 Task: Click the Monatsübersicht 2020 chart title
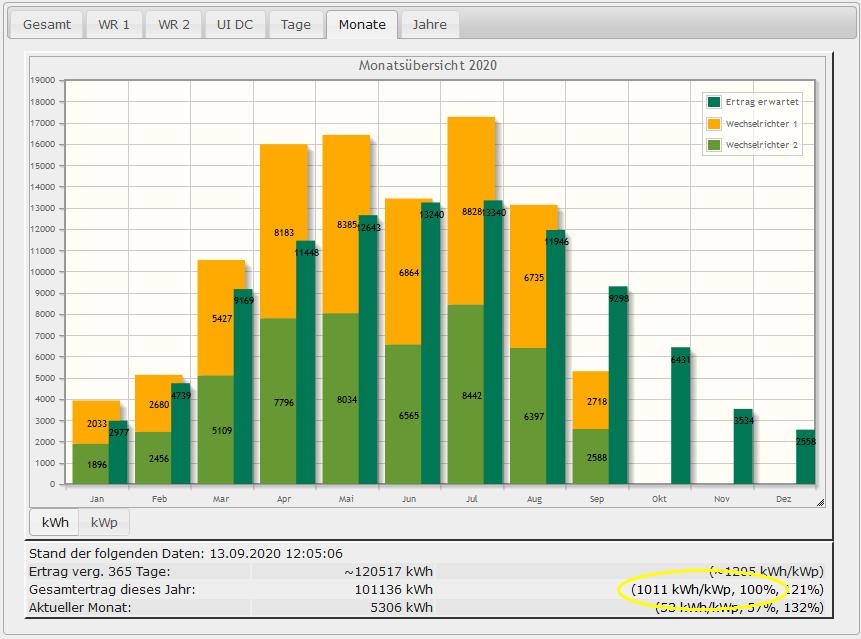click(428, 66)
